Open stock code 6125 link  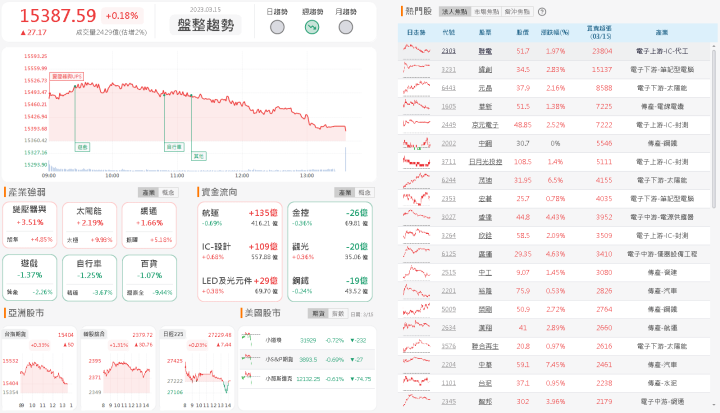[449, 254]
